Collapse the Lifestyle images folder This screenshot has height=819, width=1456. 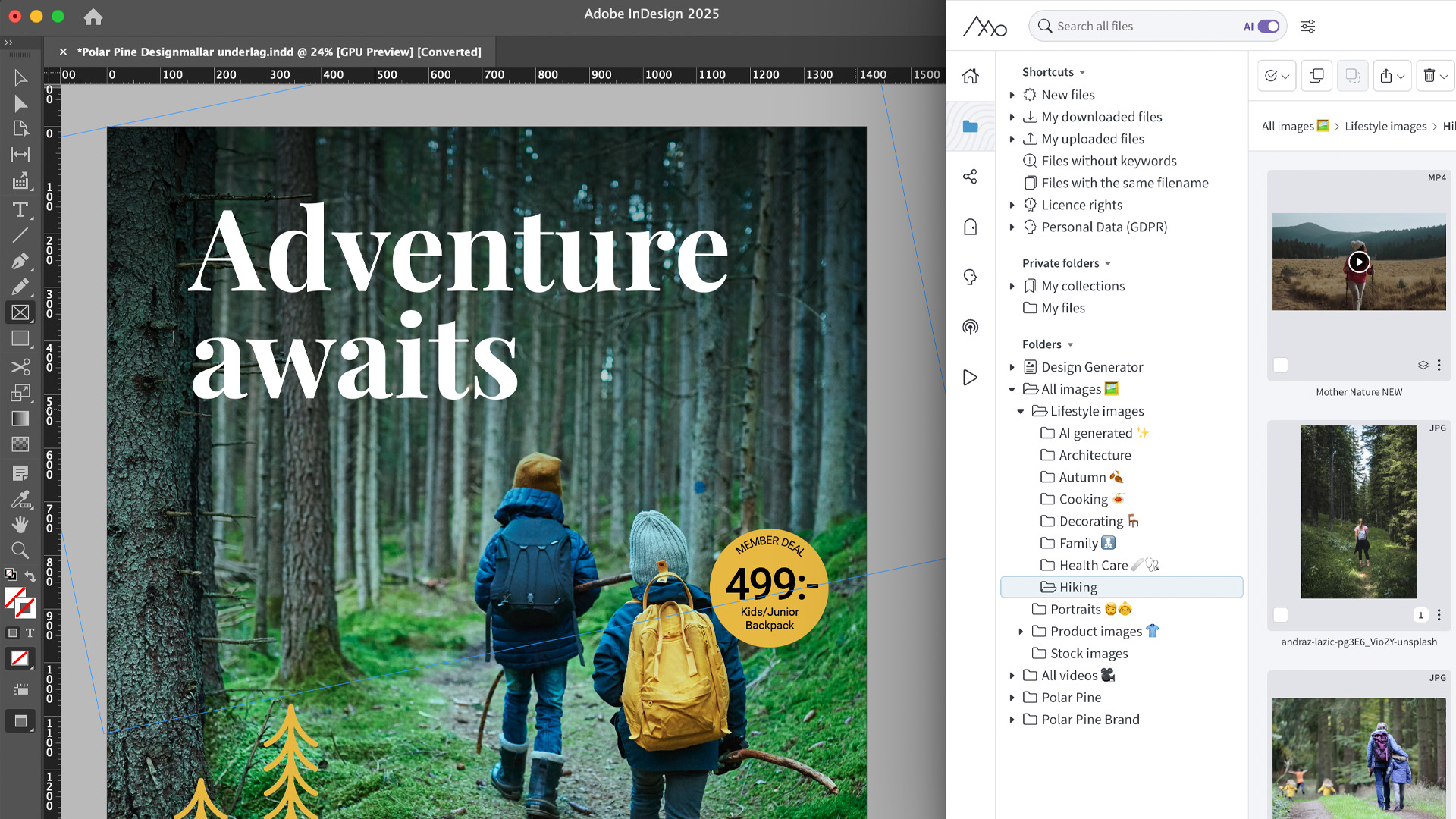[1021, 411]
